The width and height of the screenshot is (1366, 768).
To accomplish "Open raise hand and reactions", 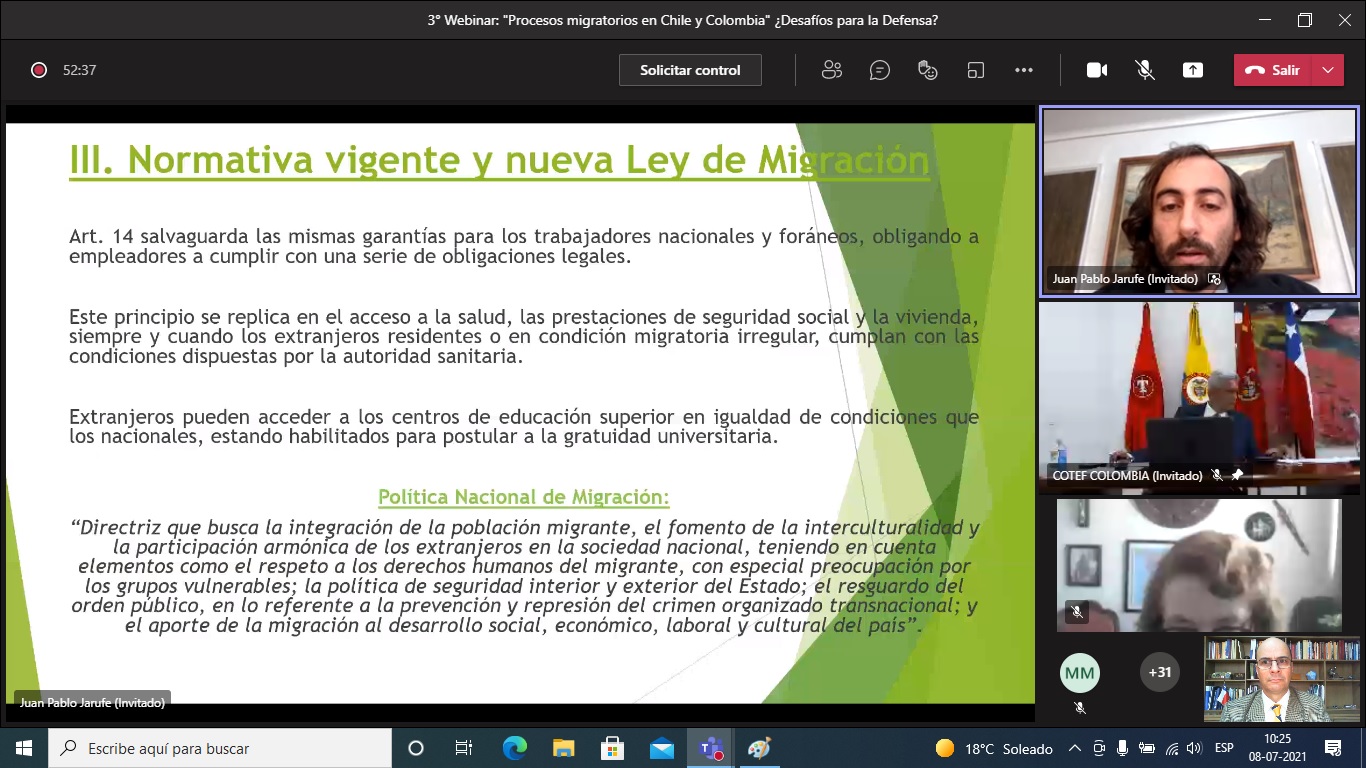I will click(x=928, y=70).
